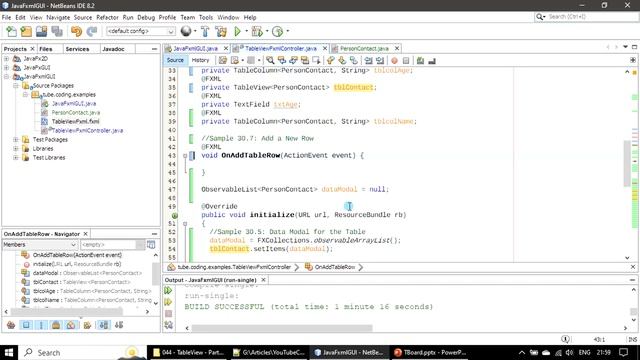Toggle Show Non-Public Members in Navigator
The height and width of the screenshot is (360, 640).
(x=56, y=325)
